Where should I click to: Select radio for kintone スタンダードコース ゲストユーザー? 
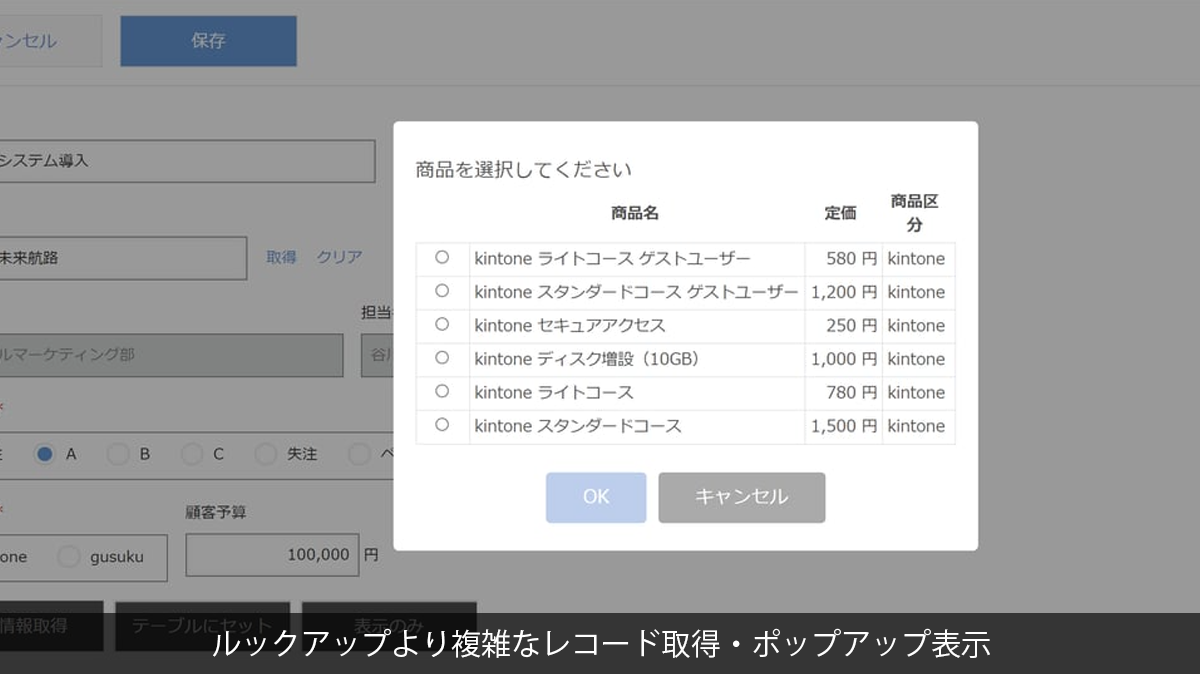tap(442, 291)
